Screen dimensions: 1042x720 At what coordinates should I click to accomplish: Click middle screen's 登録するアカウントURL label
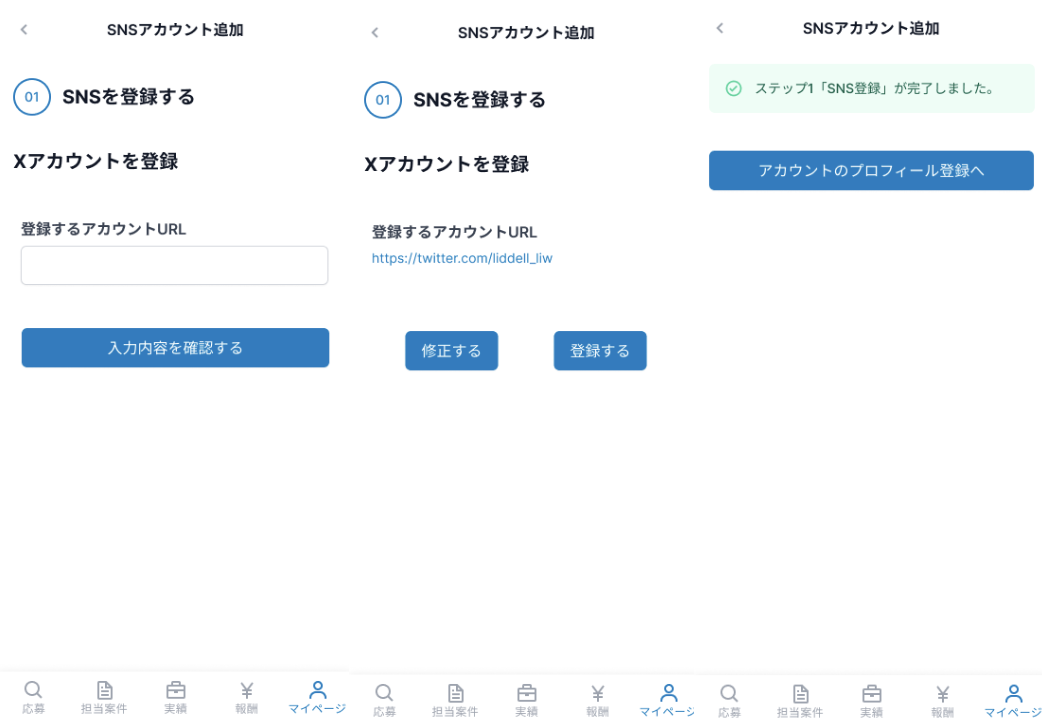455,233
